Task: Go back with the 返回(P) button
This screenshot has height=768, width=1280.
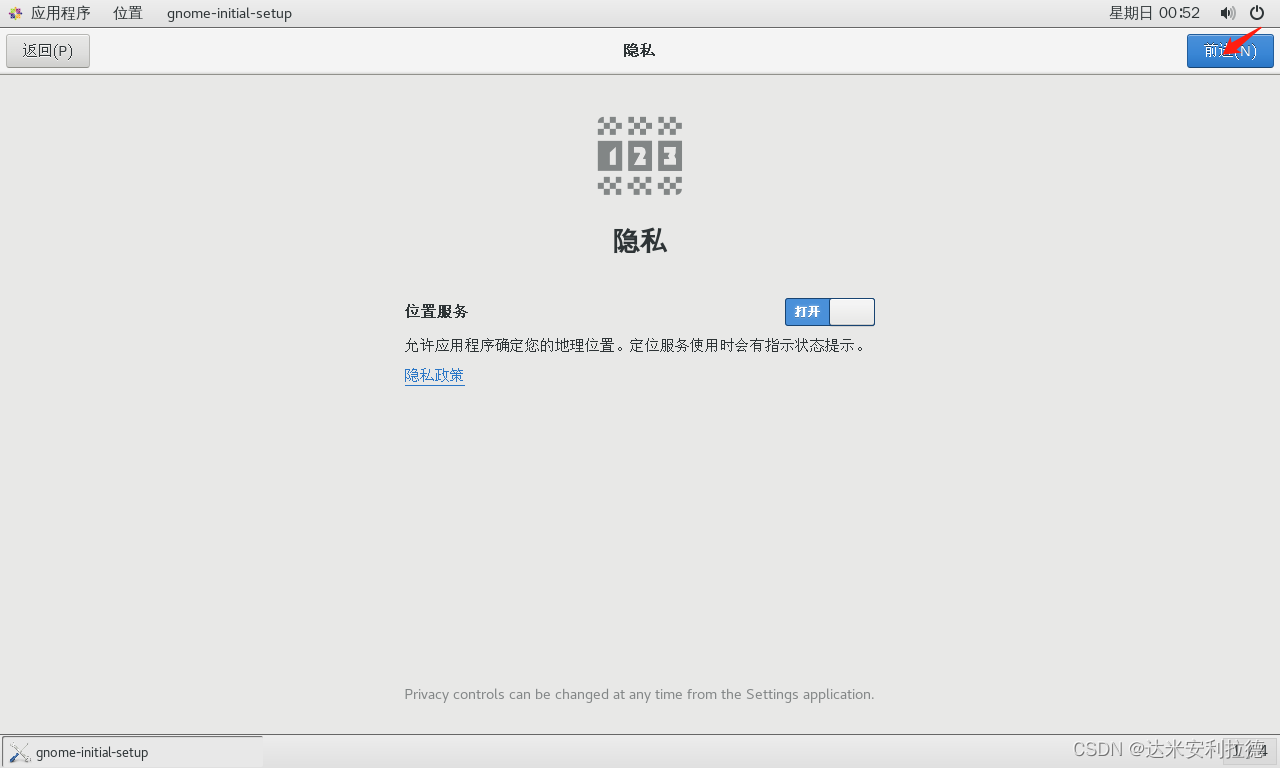Action: click(48, 51)
